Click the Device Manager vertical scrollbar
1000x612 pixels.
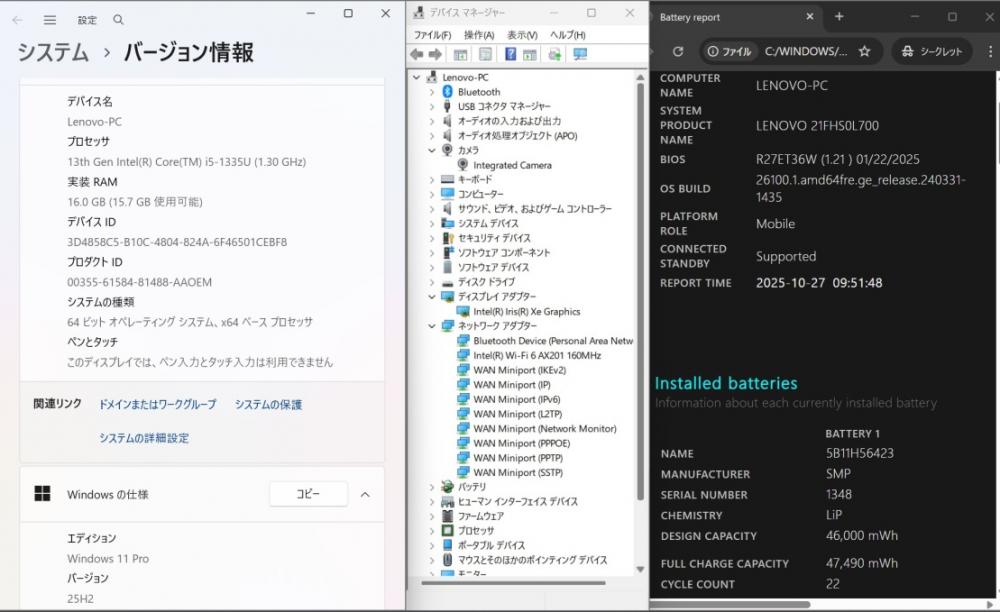pyautogui.click(x=640, y=300)
